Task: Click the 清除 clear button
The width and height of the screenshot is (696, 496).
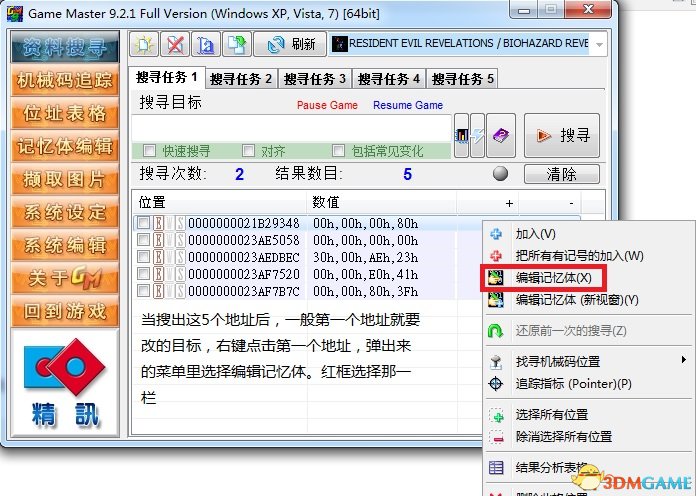Action: [x=562, y=174]
